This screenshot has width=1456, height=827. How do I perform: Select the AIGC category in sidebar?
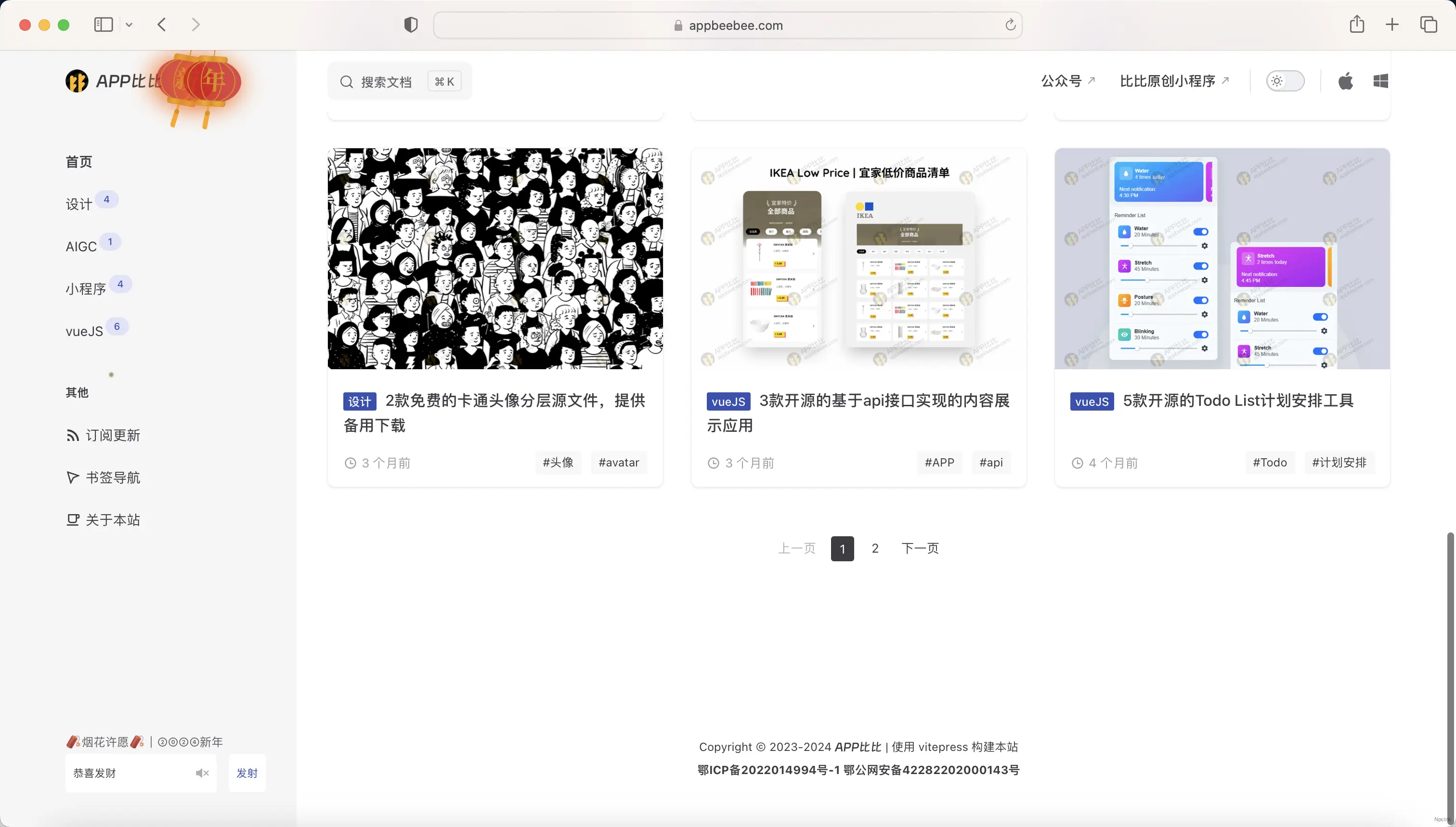click(x=81, y=246)
